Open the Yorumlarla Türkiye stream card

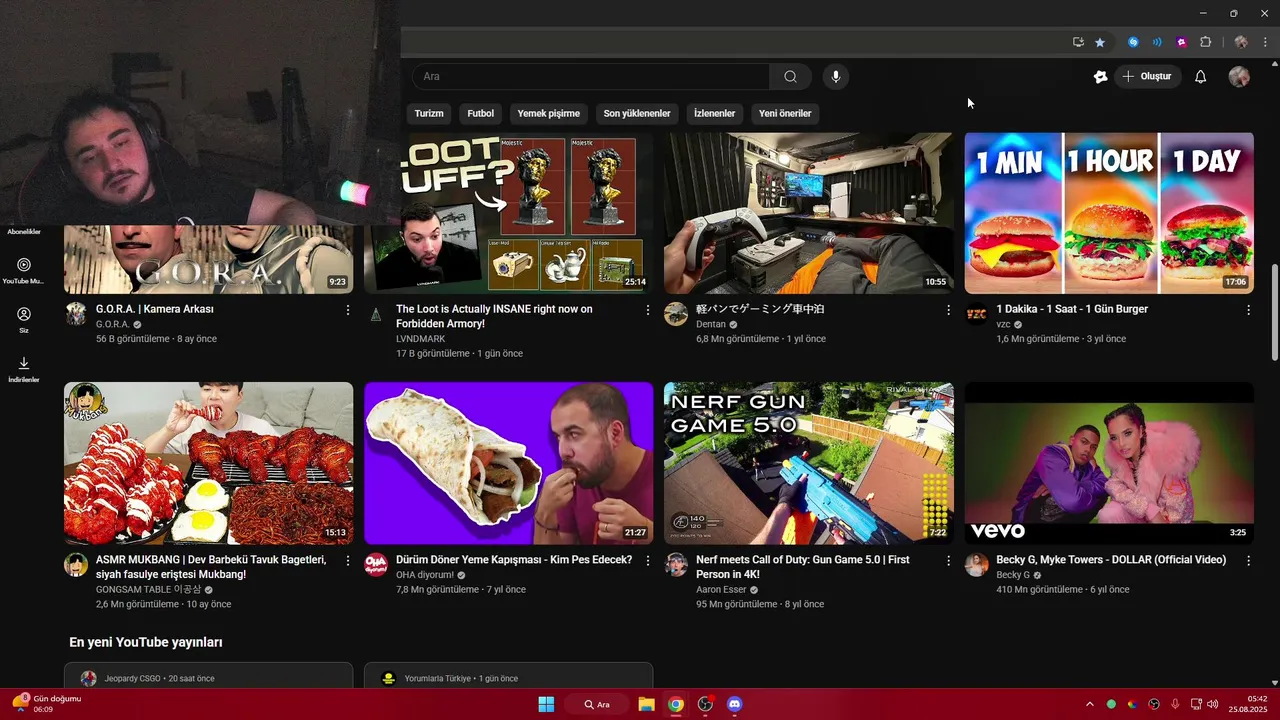click(x=509, y=676)
